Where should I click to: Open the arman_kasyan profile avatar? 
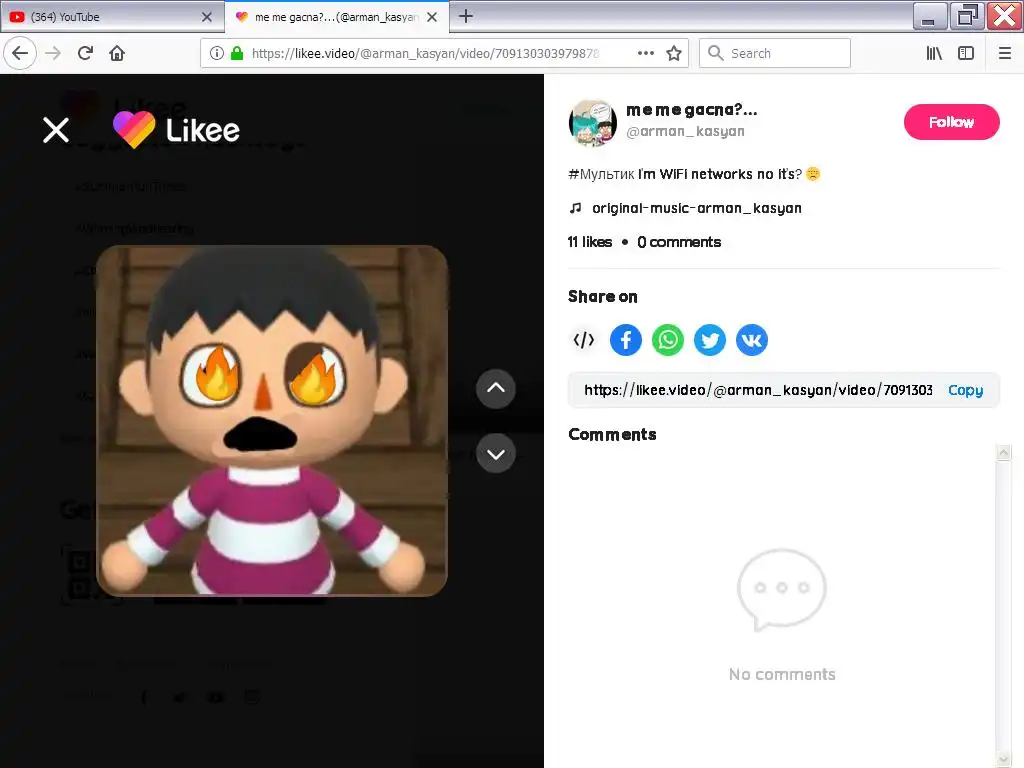pos(593,122)
